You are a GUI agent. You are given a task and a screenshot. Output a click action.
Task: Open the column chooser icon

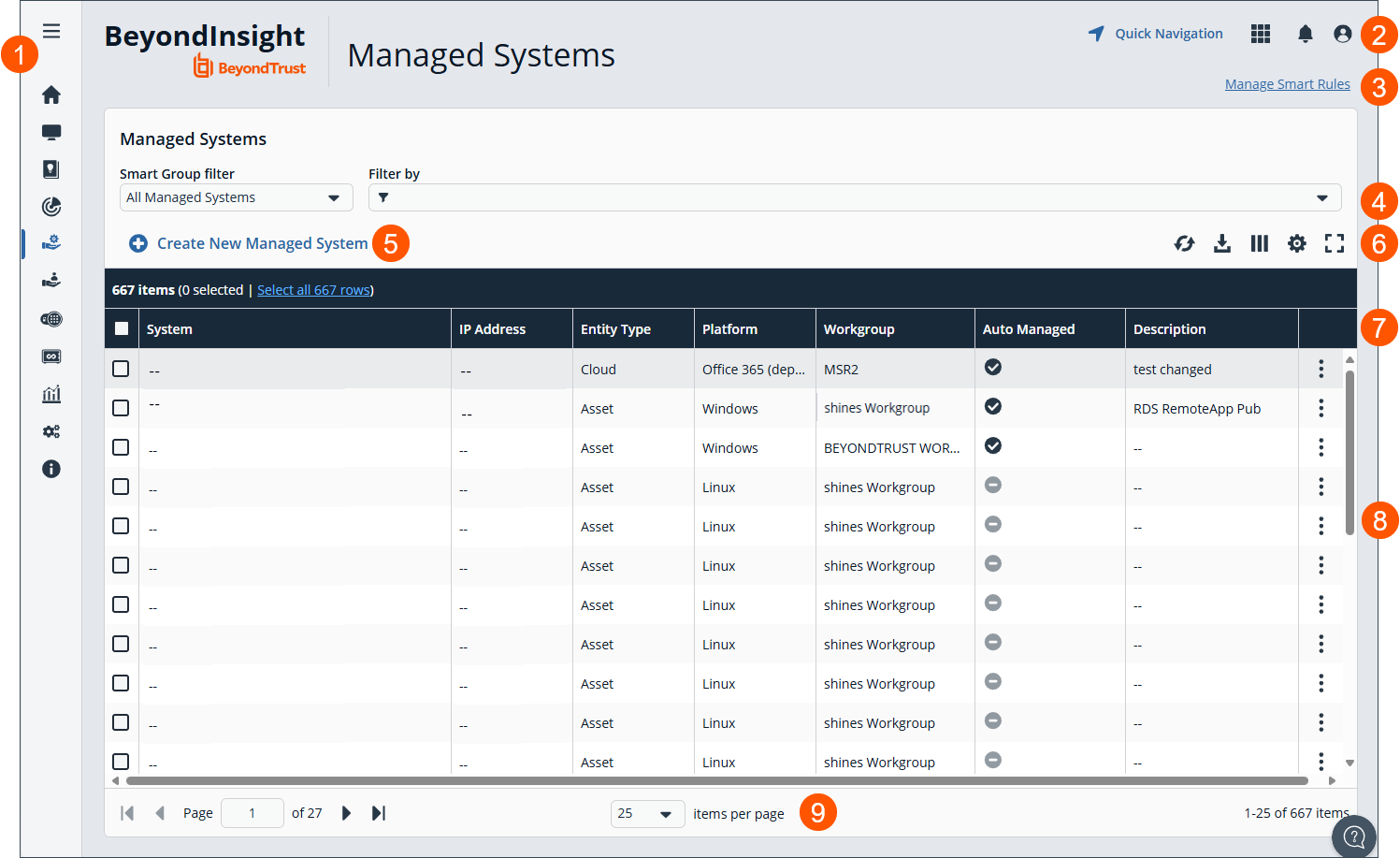[x=1260, y=243]
